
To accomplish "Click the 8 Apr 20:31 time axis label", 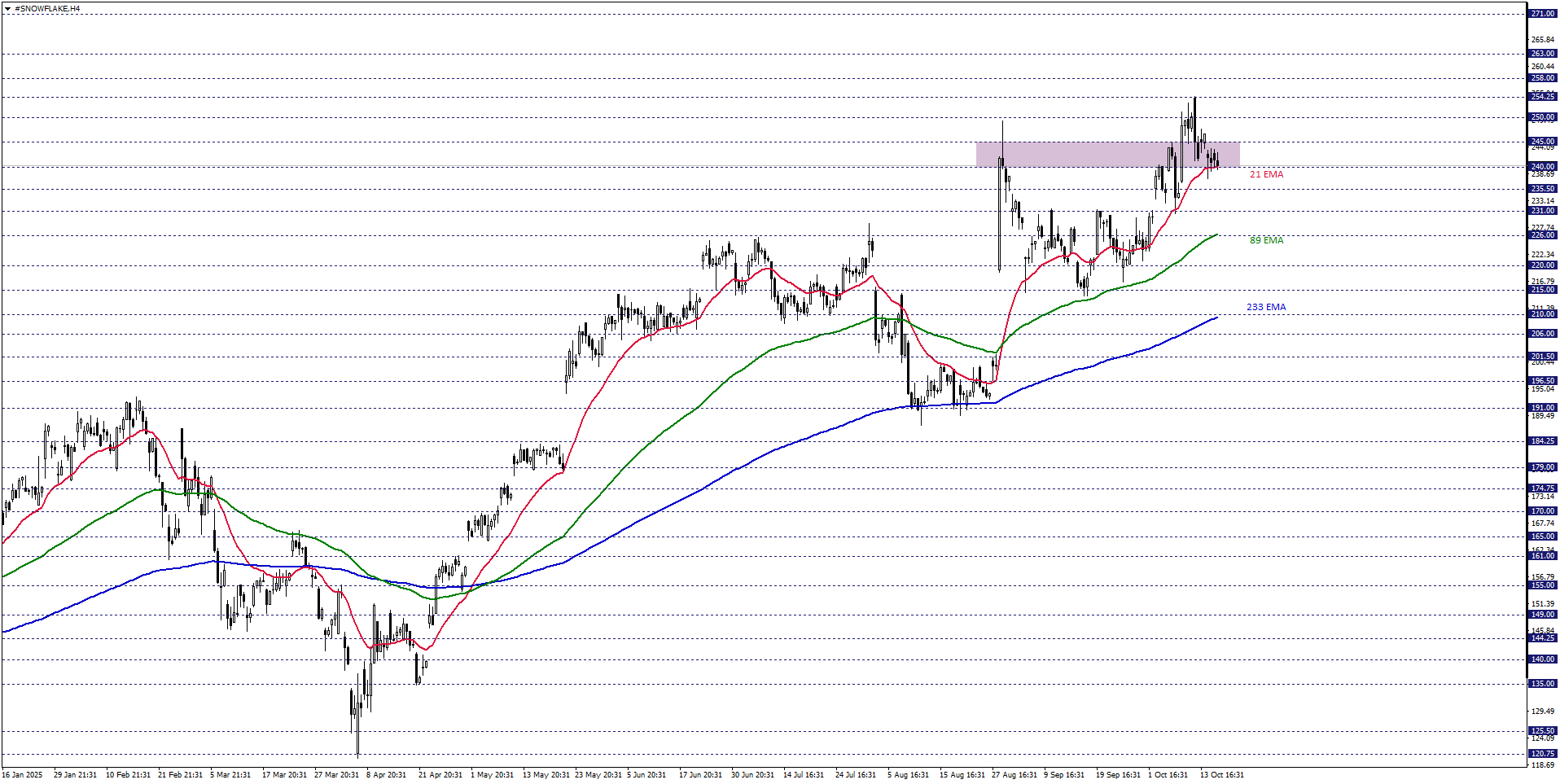I will (386, 775).
